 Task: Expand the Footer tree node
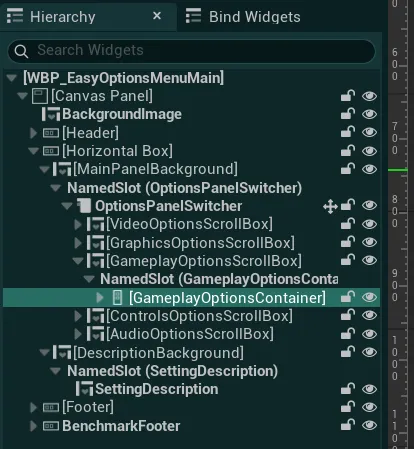[x=33, y=407]
